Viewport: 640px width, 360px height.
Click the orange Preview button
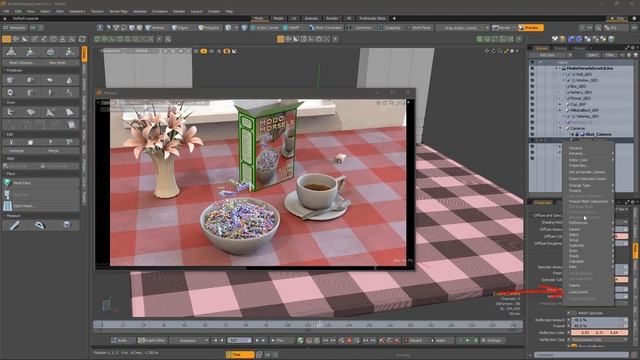[531, 28]
